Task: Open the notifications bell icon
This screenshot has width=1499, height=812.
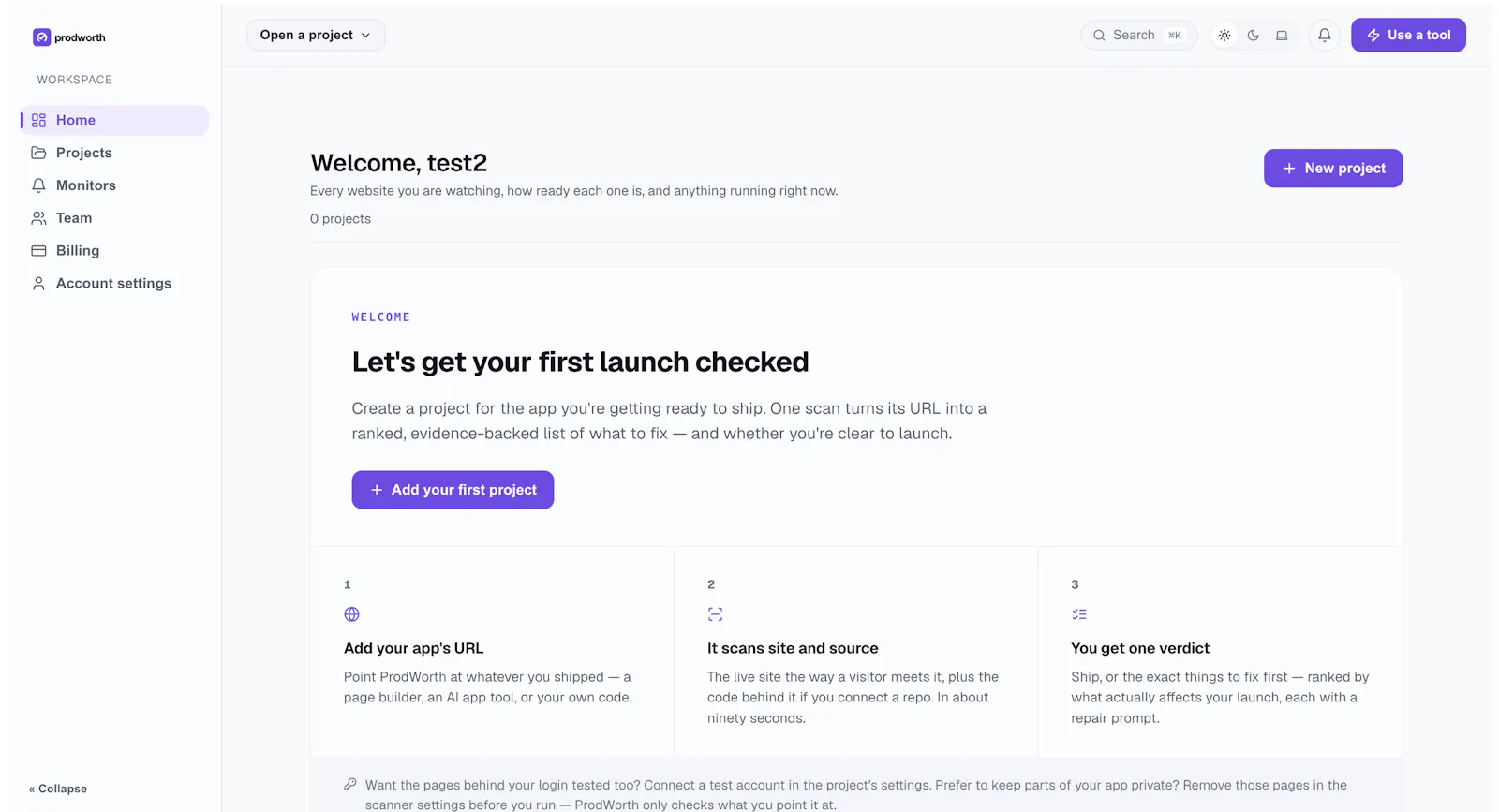Action: tap(1324, 36)
